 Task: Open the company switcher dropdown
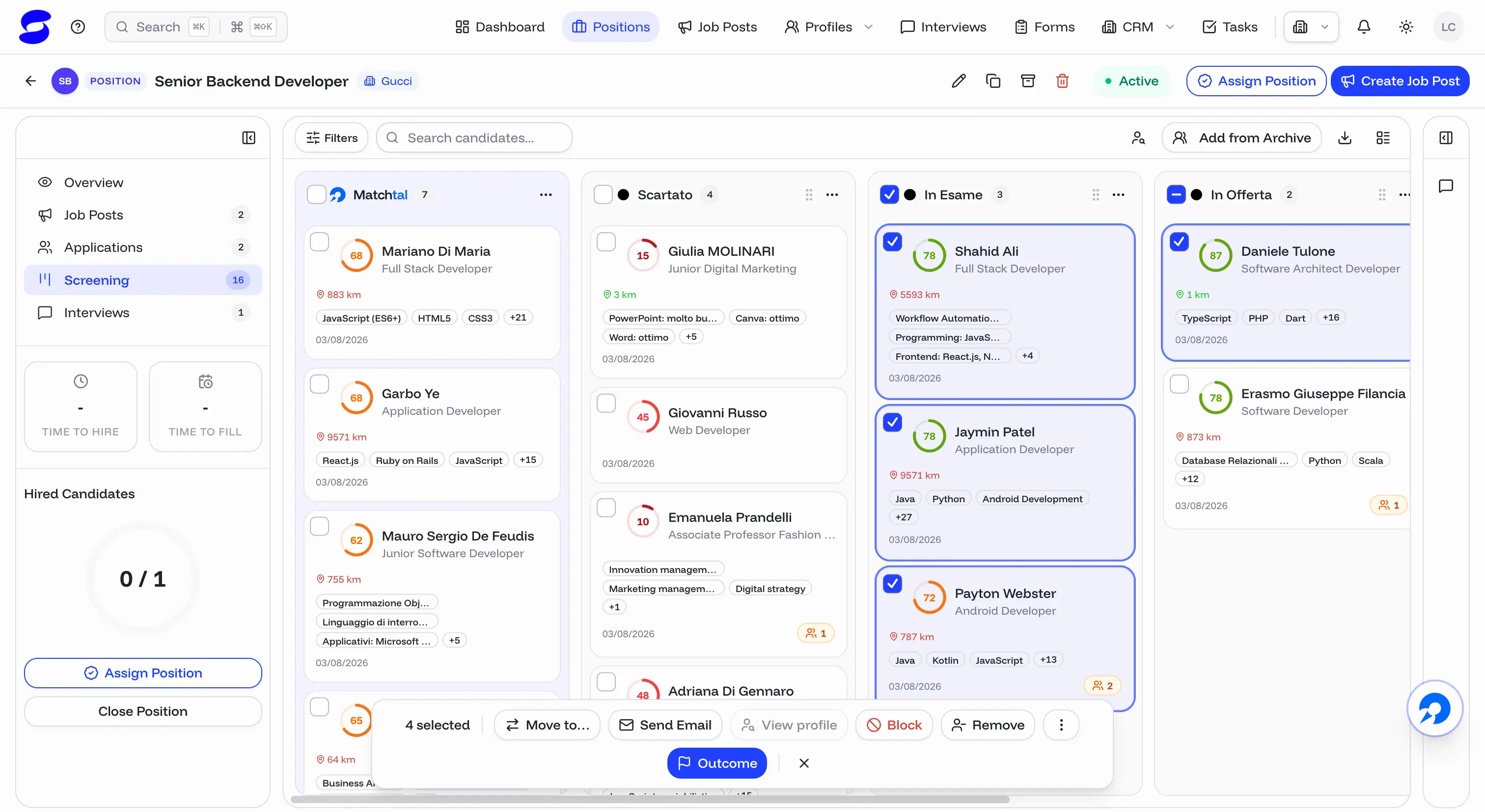pos(1311,27)
